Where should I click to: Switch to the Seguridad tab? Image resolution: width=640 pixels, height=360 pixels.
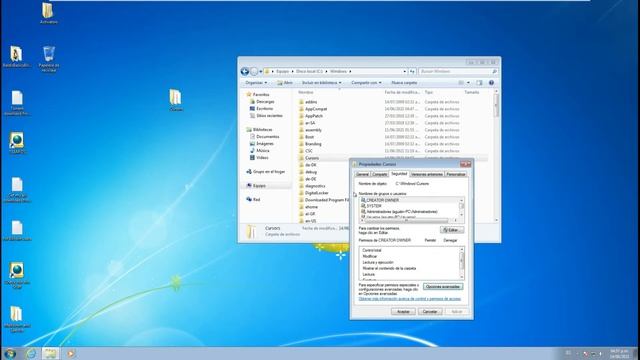[399, 174]
